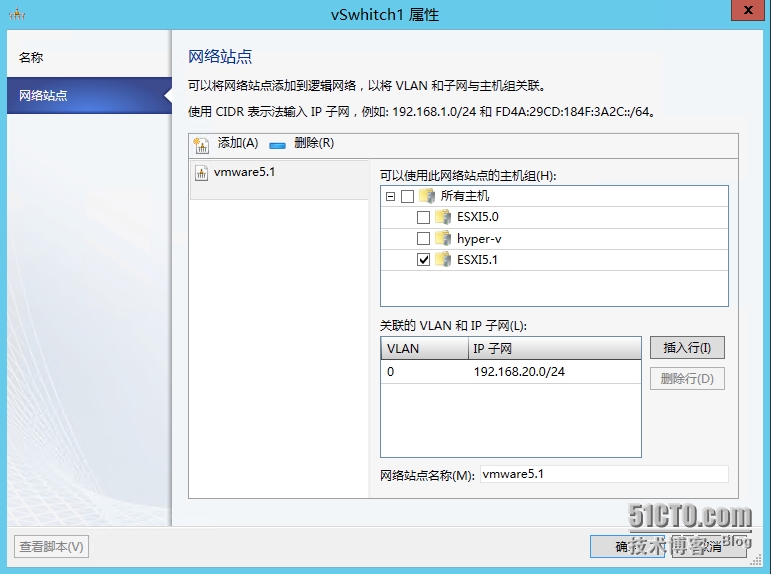Click the VLAN cell with value 0

(x=424, y=372)
